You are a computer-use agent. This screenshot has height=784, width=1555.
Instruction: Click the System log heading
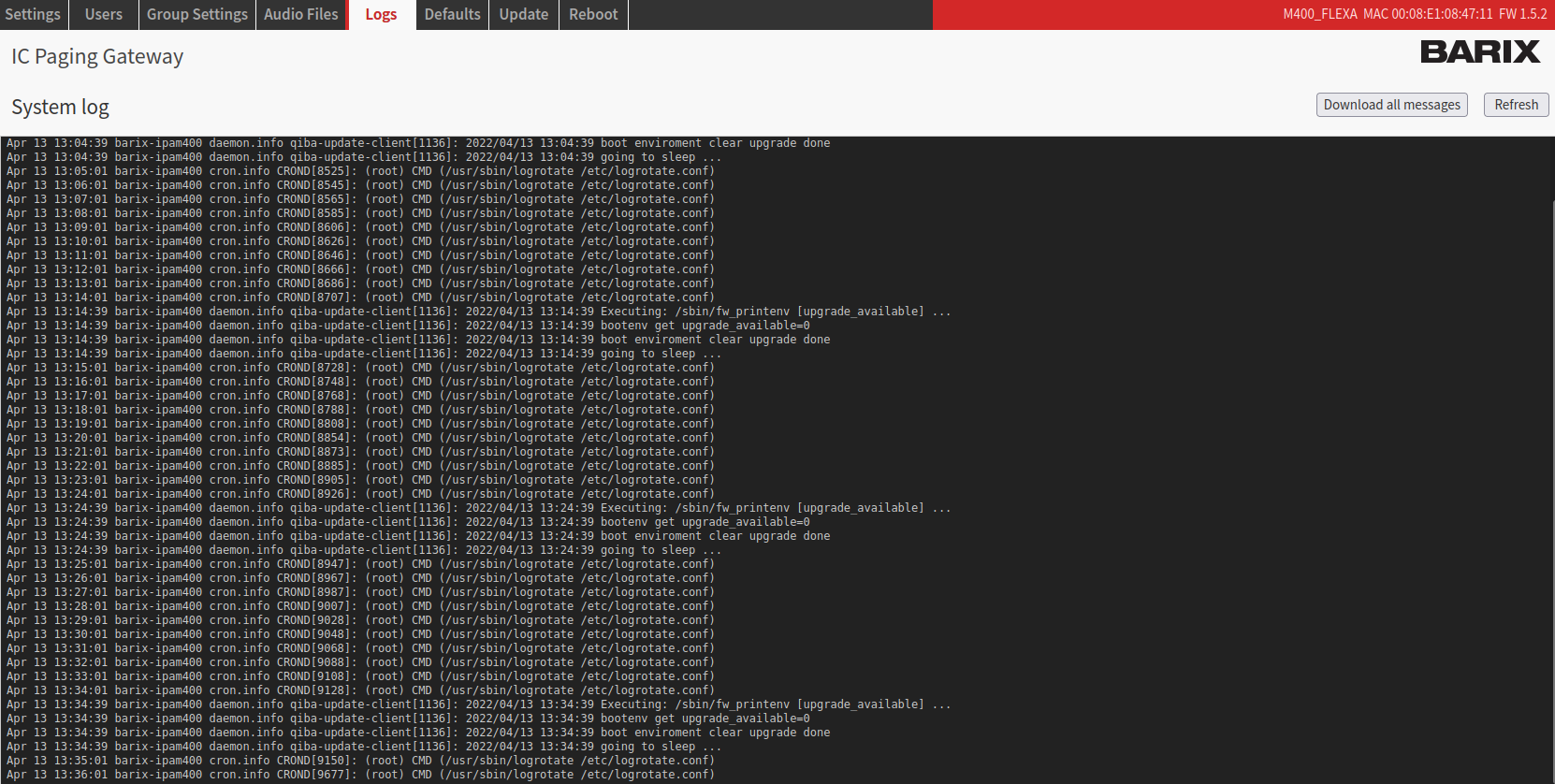60,107
